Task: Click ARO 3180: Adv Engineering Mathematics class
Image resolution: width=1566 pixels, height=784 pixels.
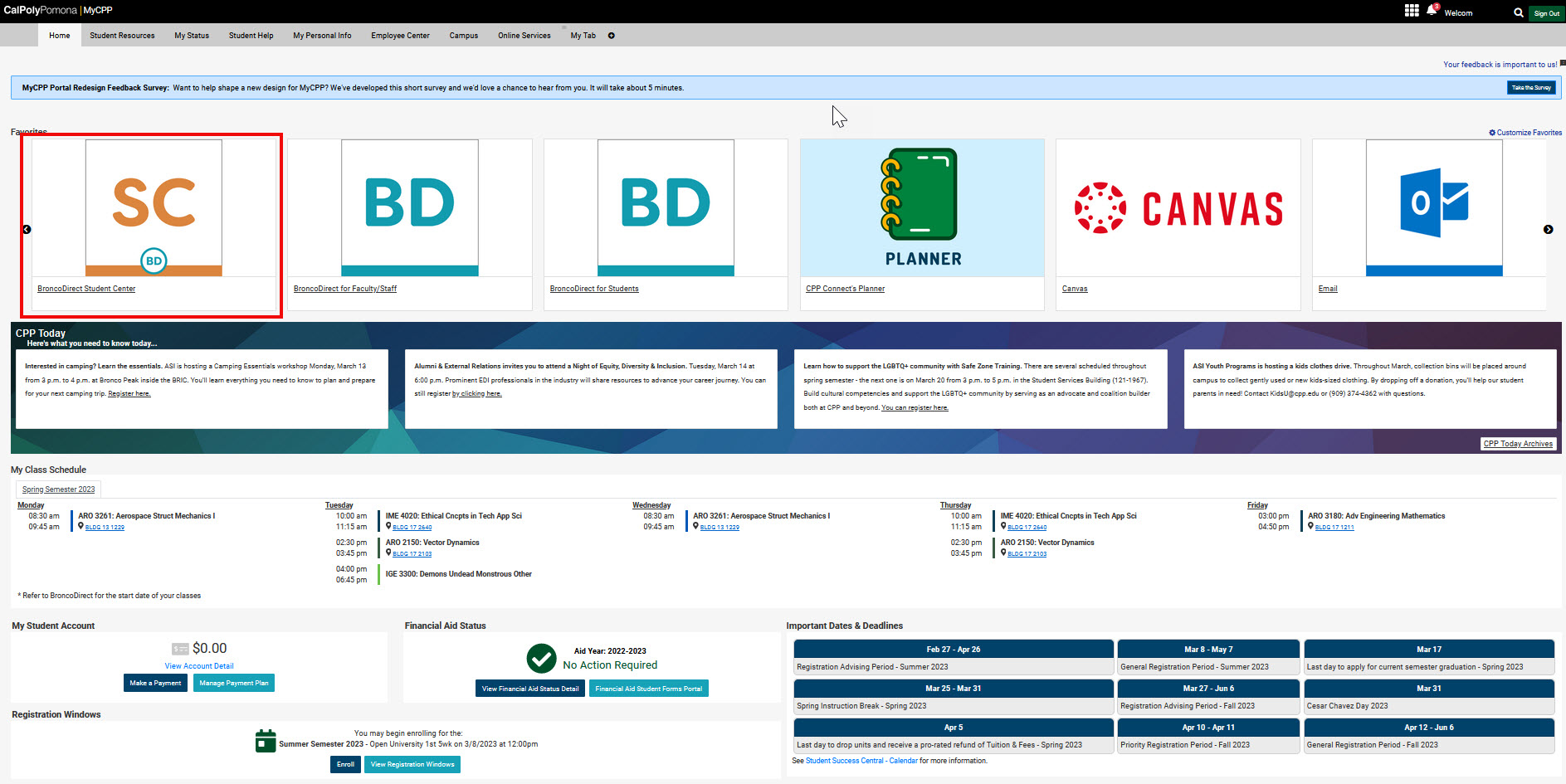Action: click(1376, 516)
